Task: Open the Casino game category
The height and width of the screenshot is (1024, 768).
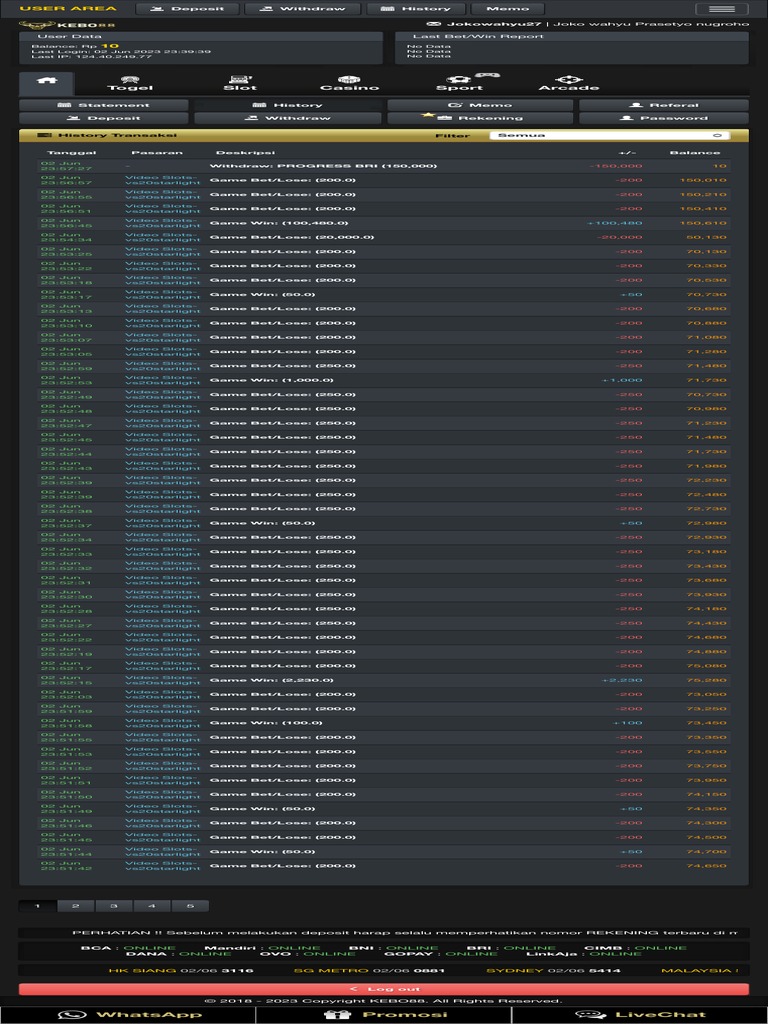Action: (349, 83)
